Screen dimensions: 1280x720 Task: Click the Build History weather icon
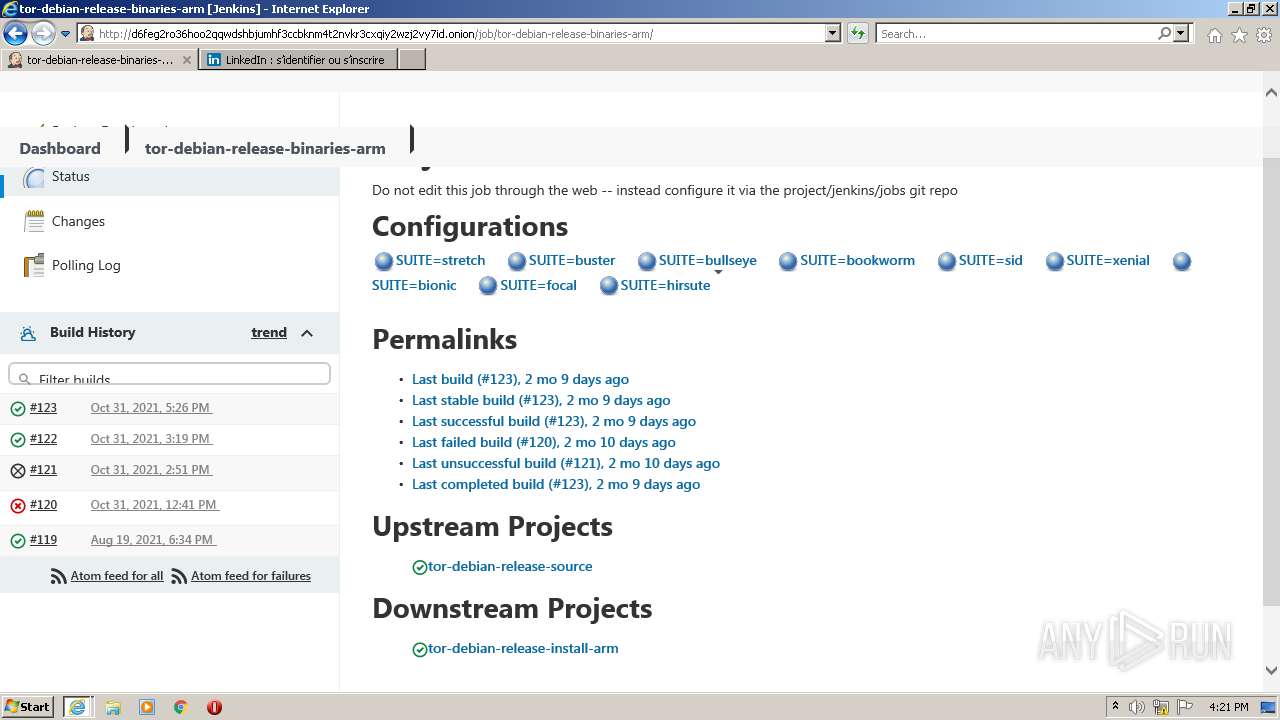28,333
